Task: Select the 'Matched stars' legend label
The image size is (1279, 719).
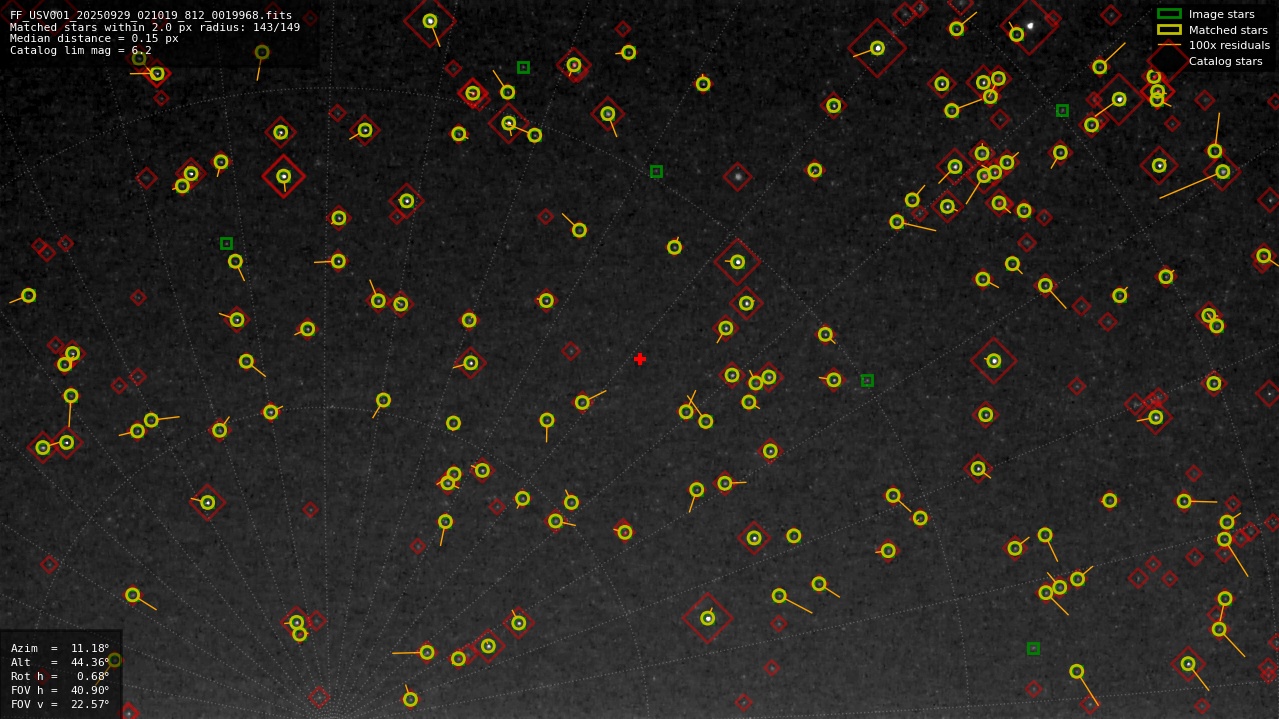Action: click(x=1228, y=30)
